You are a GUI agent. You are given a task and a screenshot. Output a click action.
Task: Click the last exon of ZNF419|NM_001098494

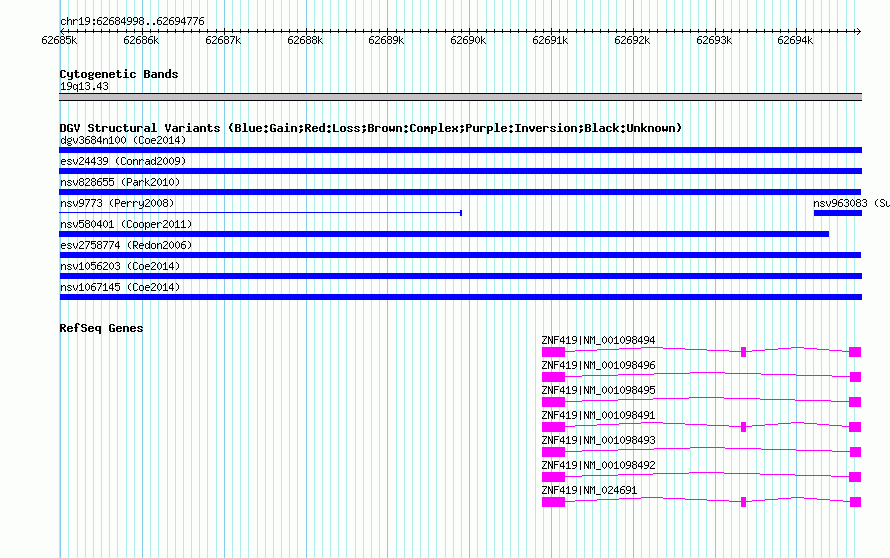(855, 353)
